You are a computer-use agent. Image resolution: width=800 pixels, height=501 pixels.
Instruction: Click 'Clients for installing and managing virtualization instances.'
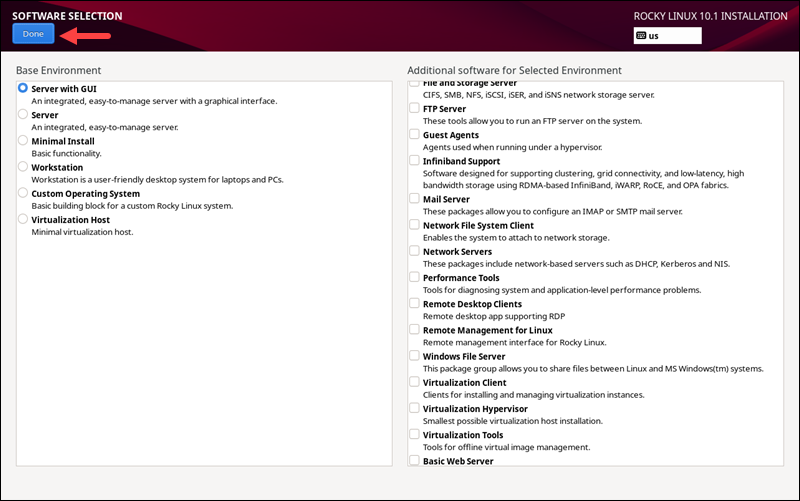(x=534, y=395)
